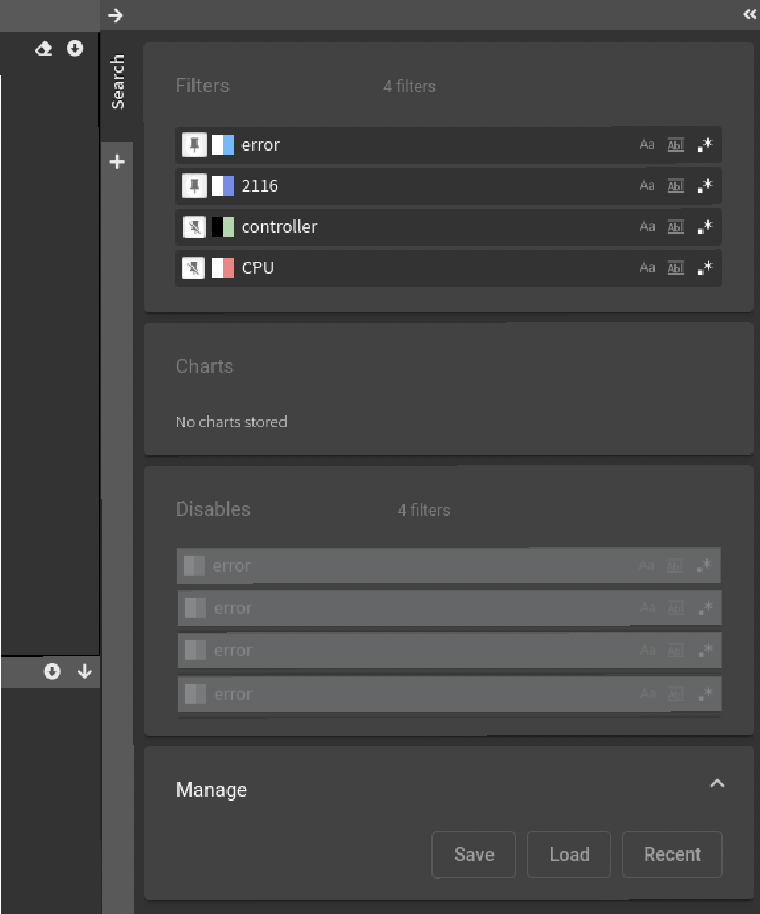This screenshot has height=914, width=760.
Task: Click the right-arrow icon above the Search tab
Action: [x=117, y=15]
